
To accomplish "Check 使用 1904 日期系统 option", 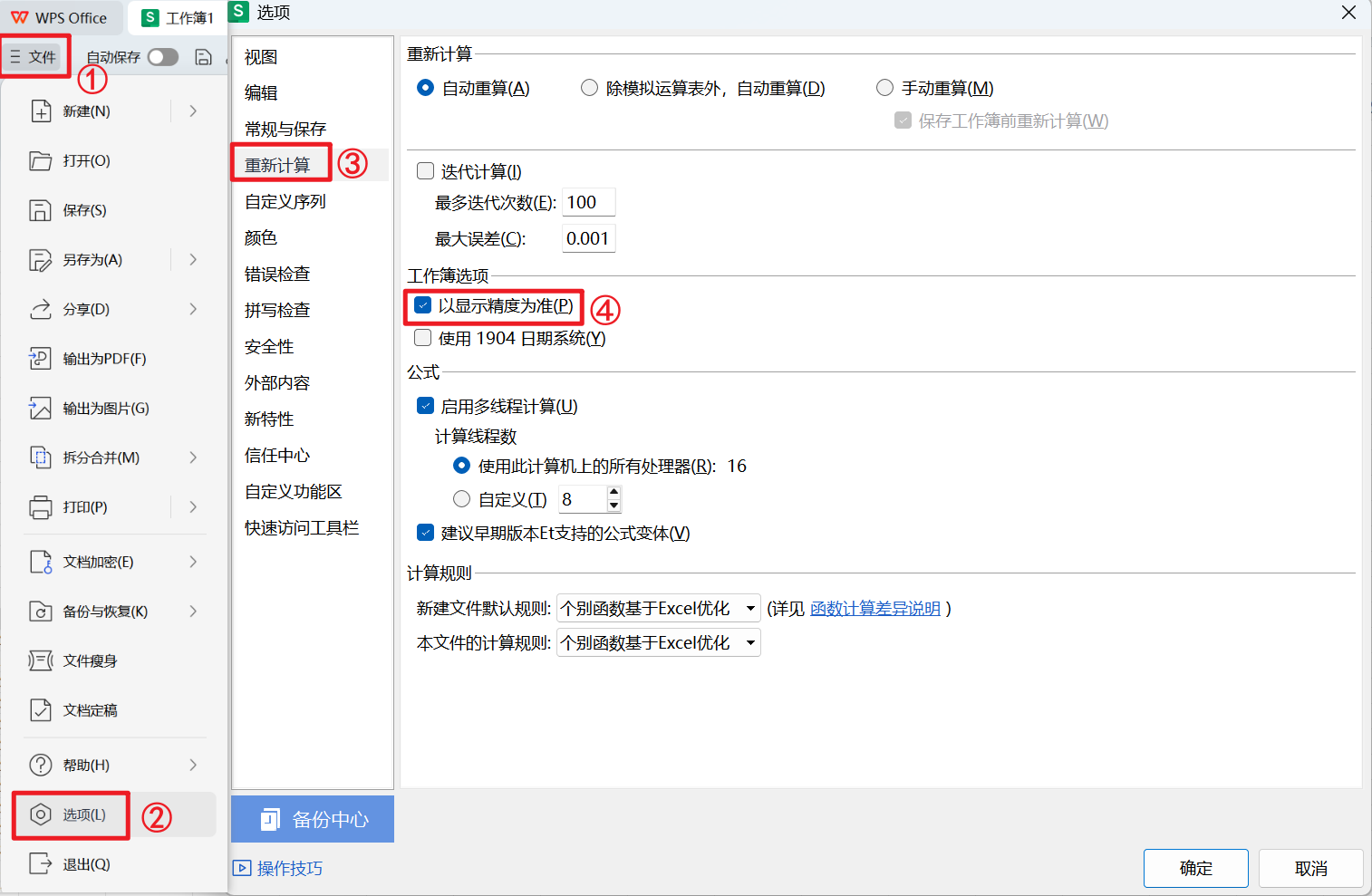I will click(423, 338).
